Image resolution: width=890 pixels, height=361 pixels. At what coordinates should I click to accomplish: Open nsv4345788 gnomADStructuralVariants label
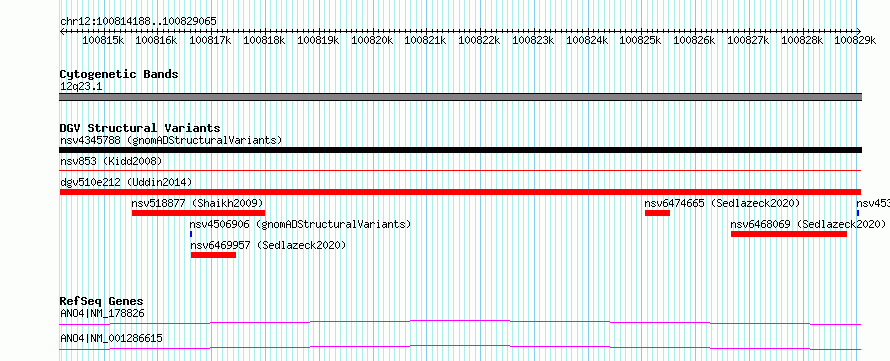tap(171, 140)
